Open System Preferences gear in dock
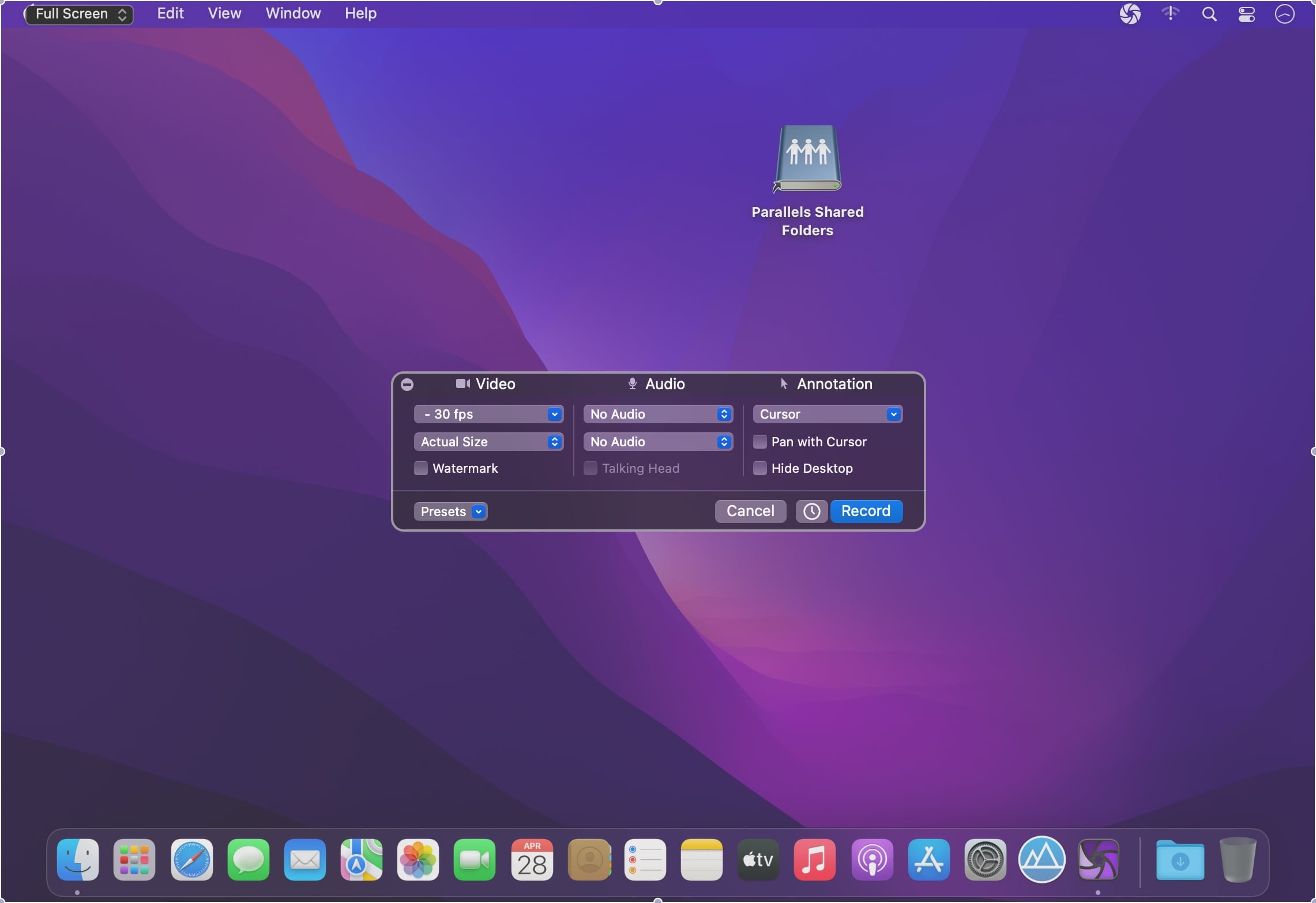The image size is (1316, 903). 985,860
